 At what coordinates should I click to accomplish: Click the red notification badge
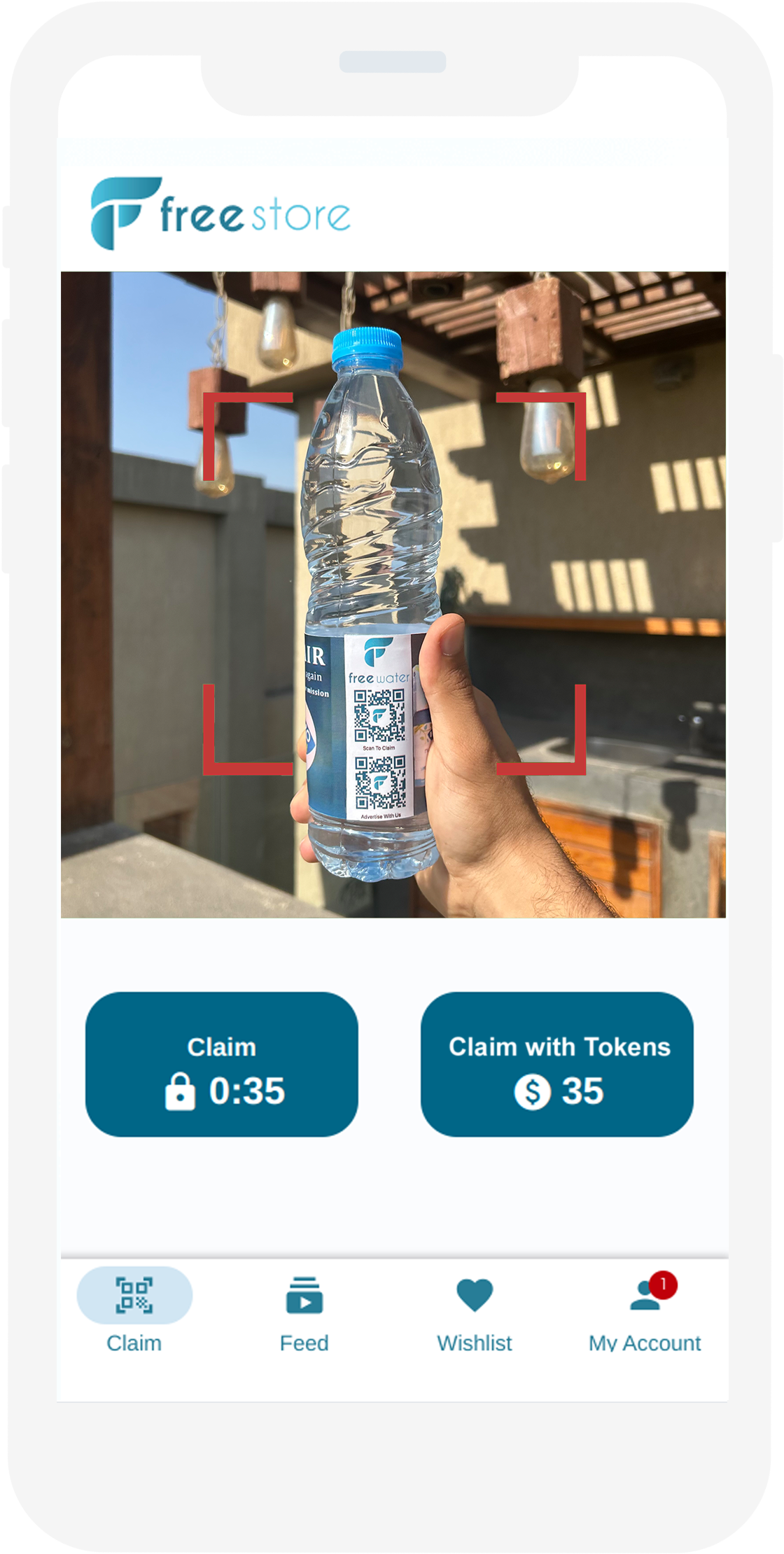pyautogui.click(x=663, y=1284)
